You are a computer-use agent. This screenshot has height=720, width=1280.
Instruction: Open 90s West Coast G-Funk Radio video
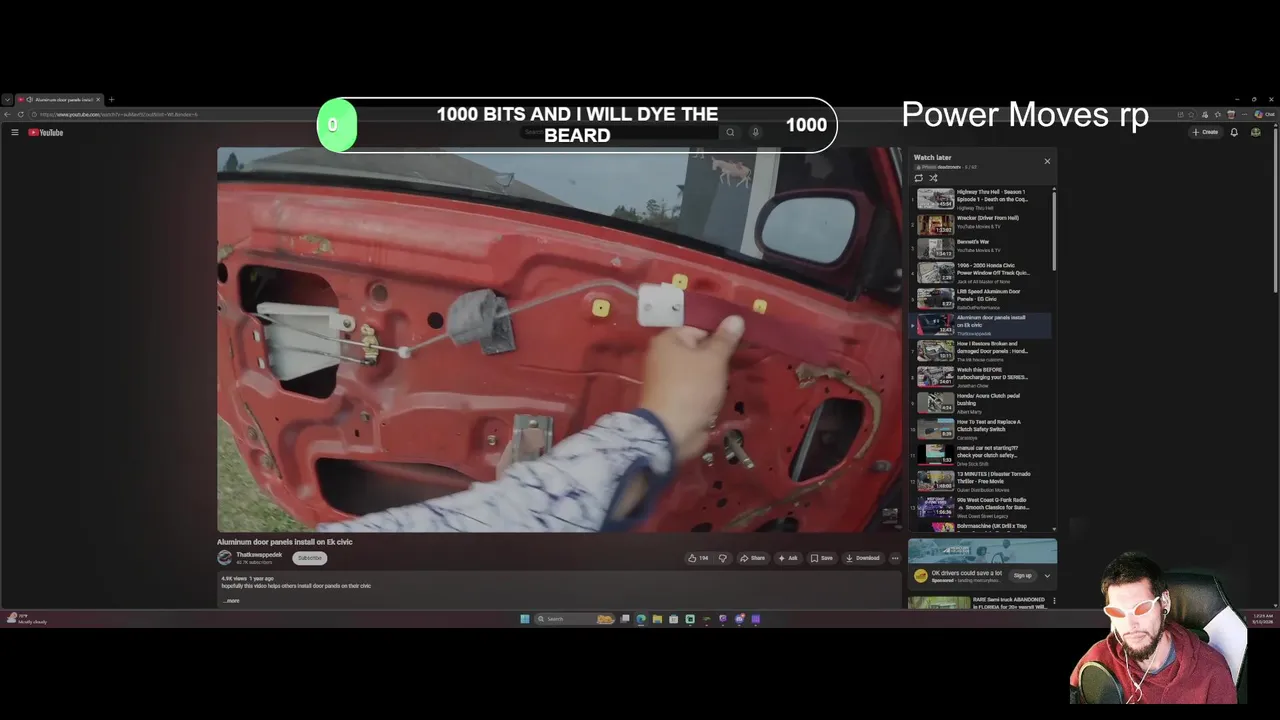tap(982, 507)
